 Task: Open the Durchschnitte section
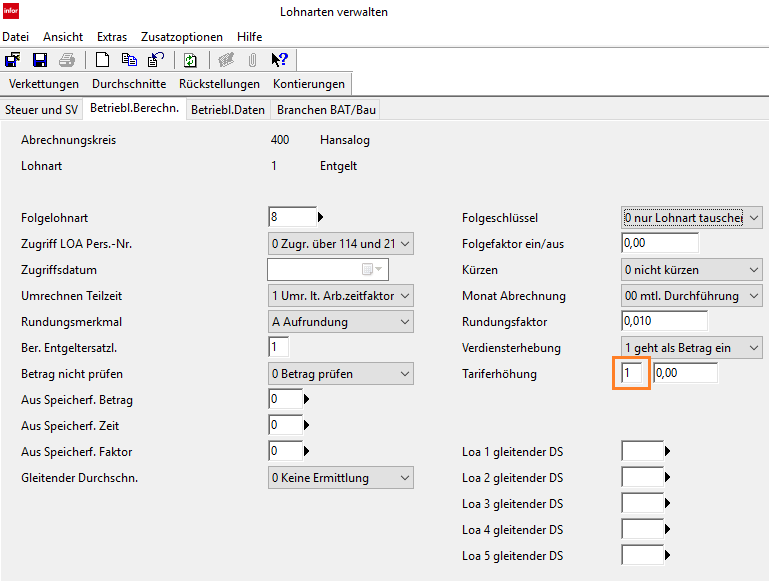129,84
